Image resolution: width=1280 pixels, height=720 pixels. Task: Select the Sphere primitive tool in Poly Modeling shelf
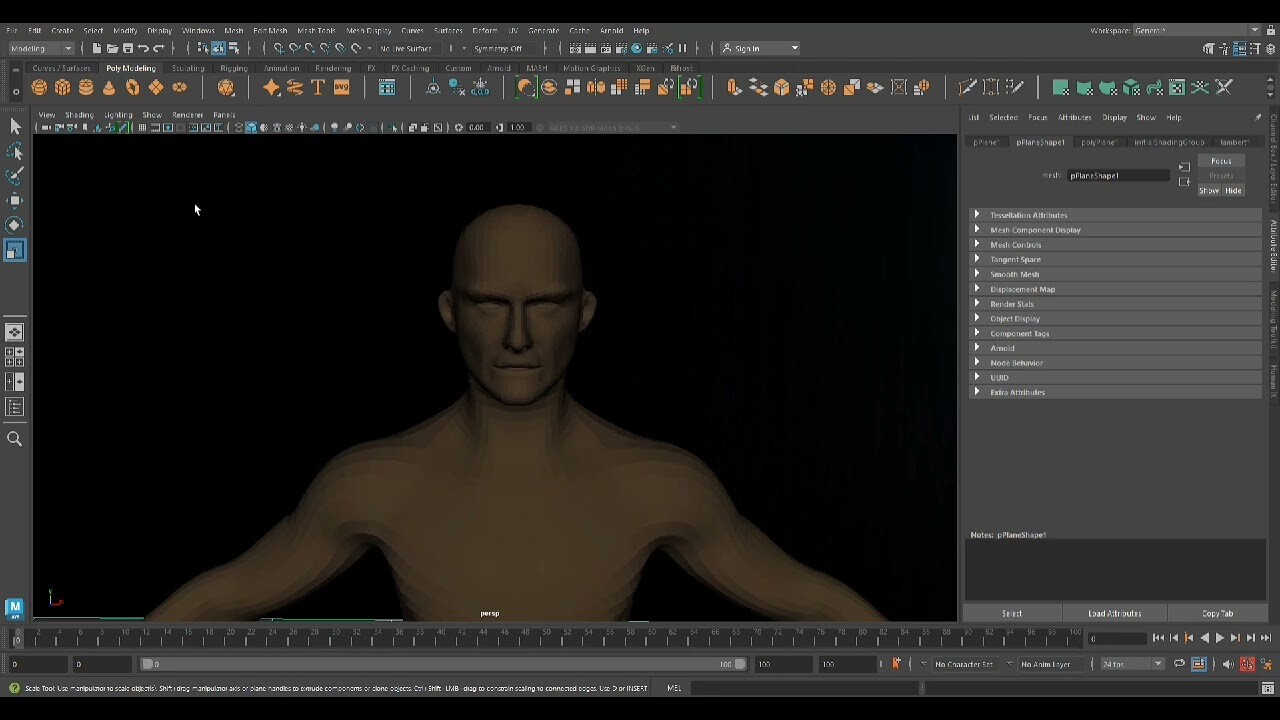[38, 87]
